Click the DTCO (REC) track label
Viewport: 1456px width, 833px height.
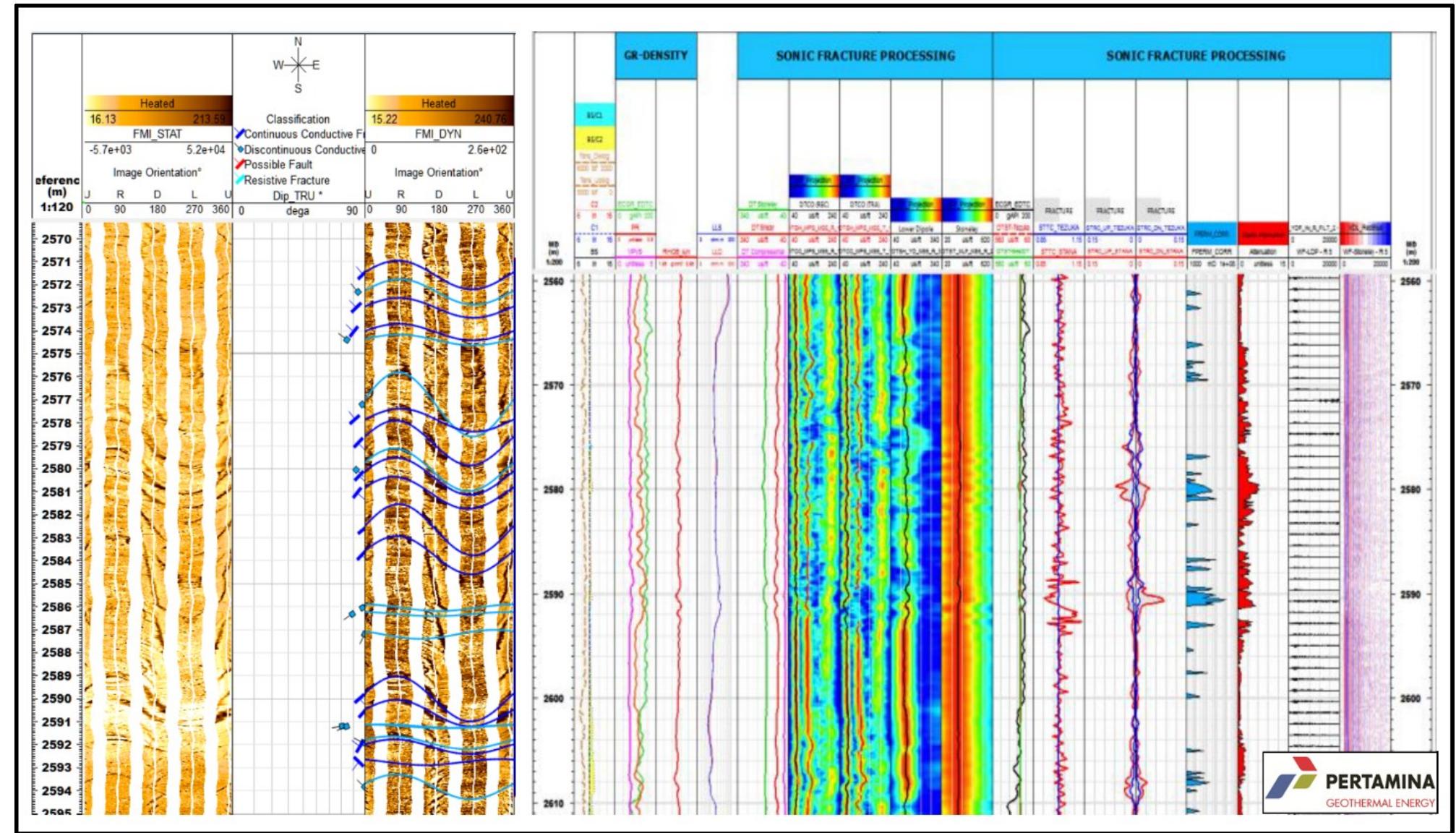pos(813,205)
